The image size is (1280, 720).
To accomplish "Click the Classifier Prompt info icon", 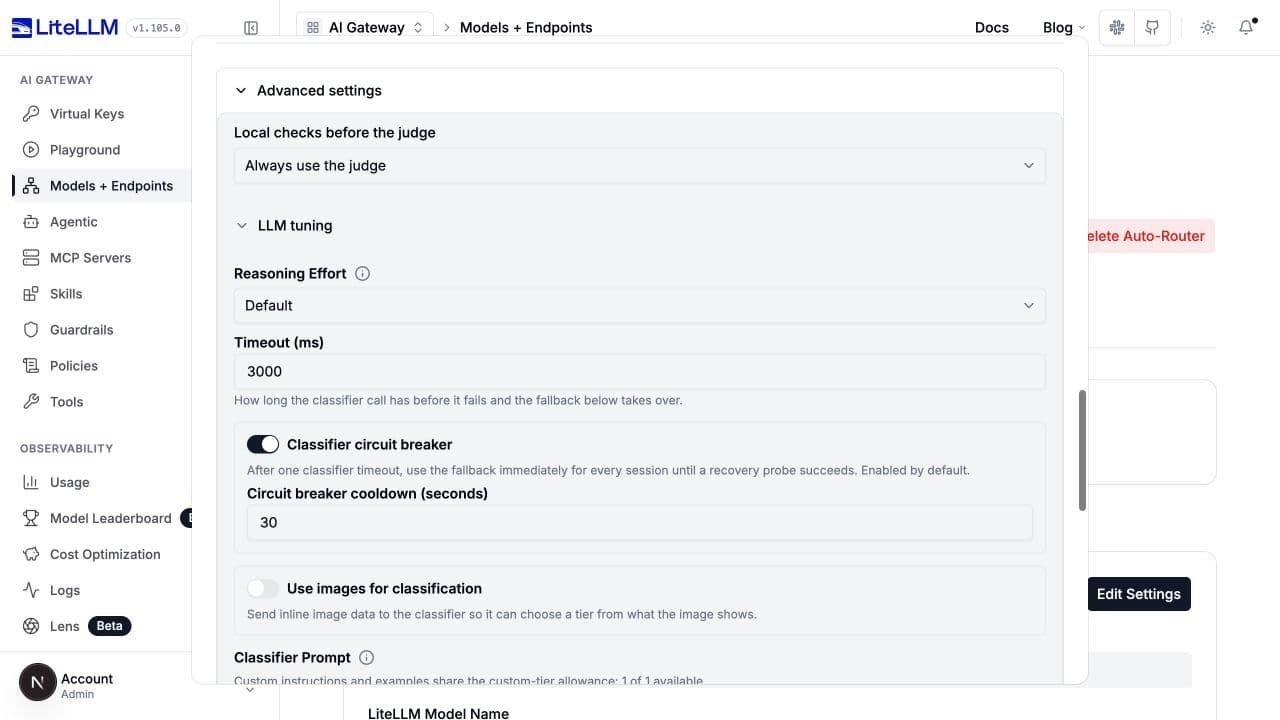I will click(367, 657).
